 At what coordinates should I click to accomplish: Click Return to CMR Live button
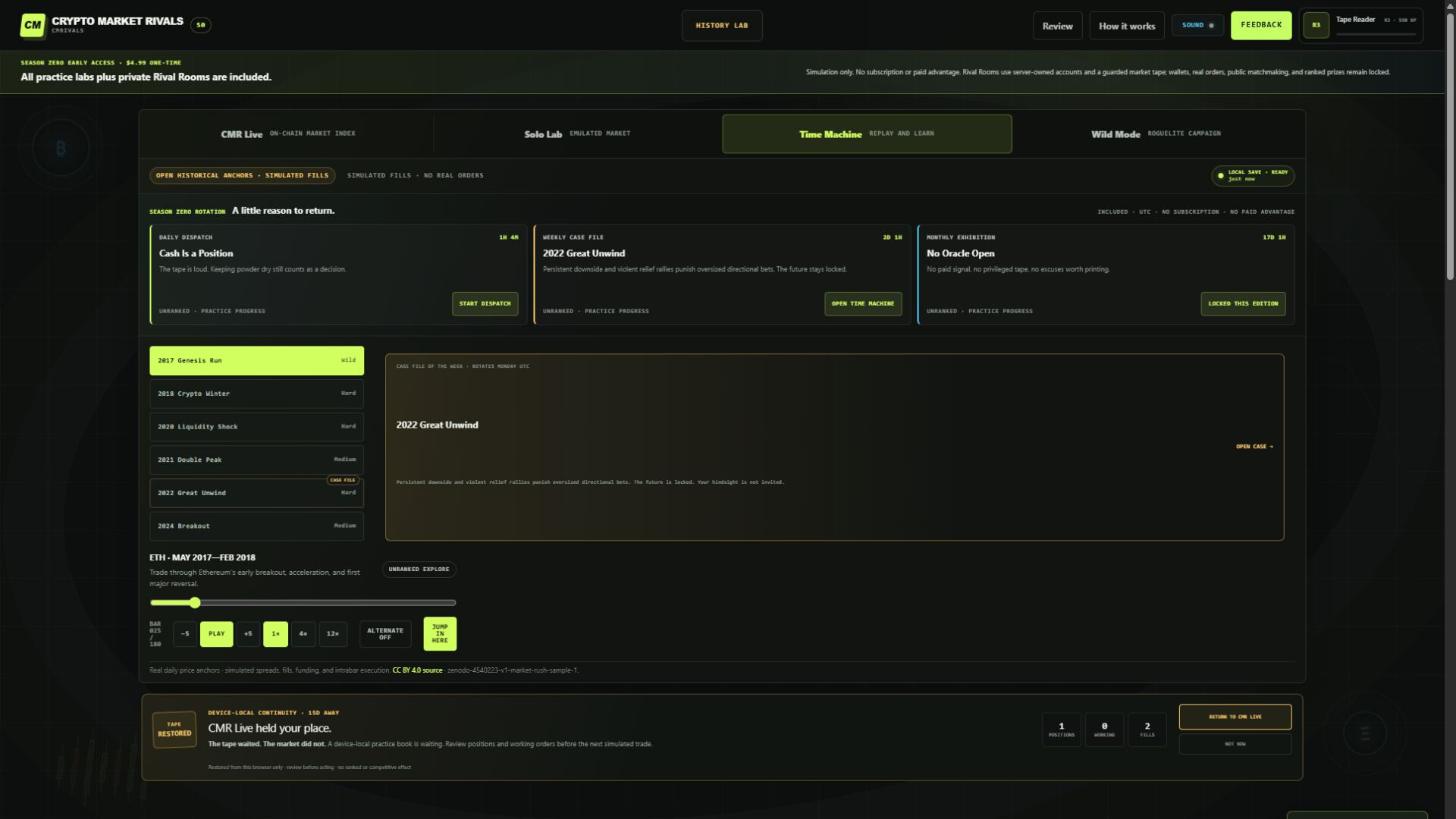(1235, 717)
